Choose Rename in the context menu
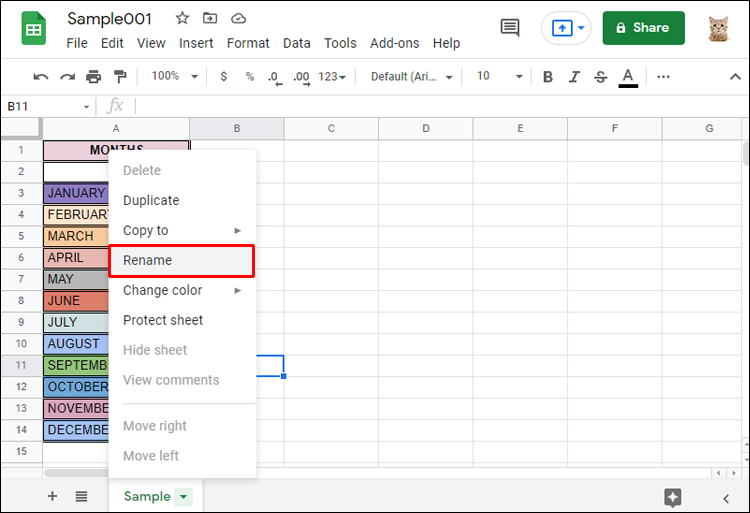The image size is (750, 513). [182, 261]
